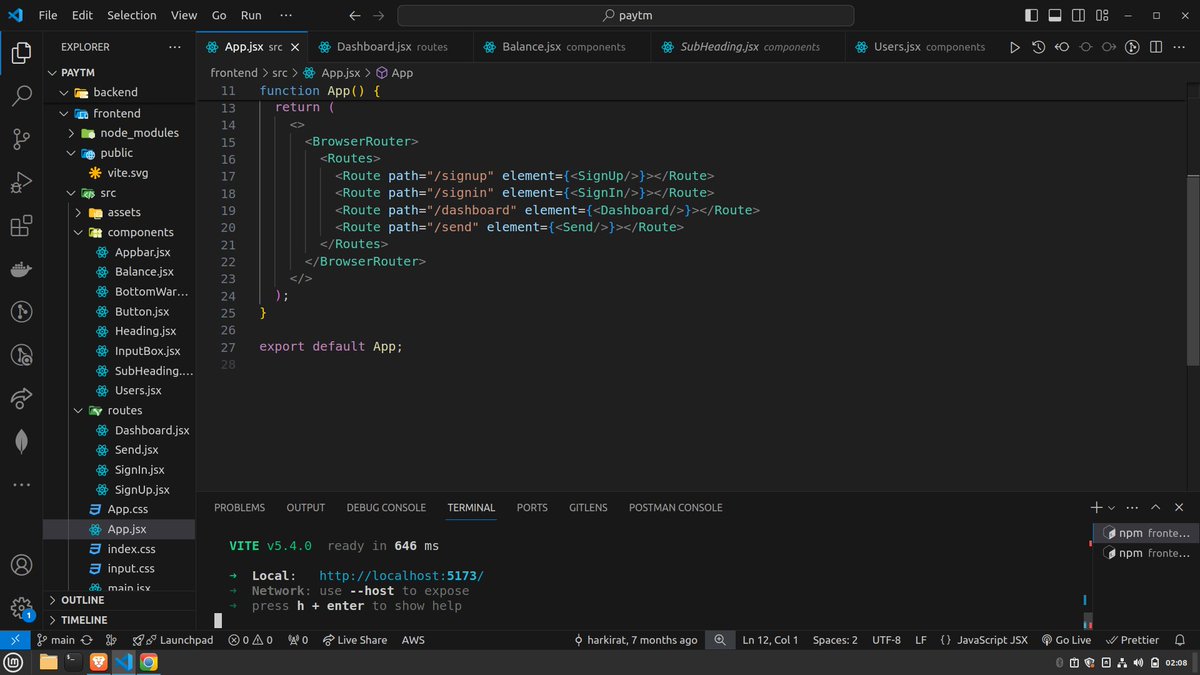The image size is (1200, 675).
Task: Expand the OUTLINE section
Action: tap(120, 600)
